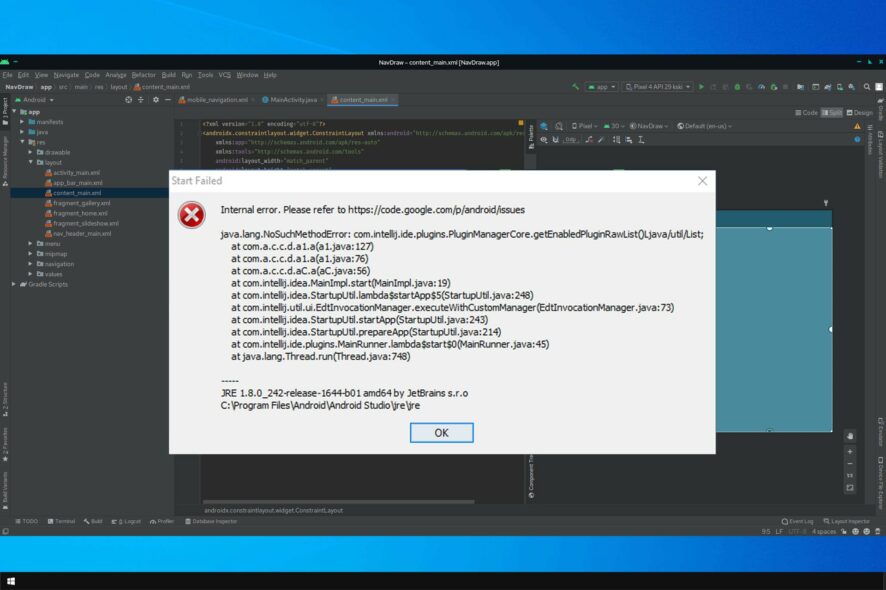Click the zoom in plus on design surface
The image size is (886, 590).
pyautogui.click(x=850, y=452)
